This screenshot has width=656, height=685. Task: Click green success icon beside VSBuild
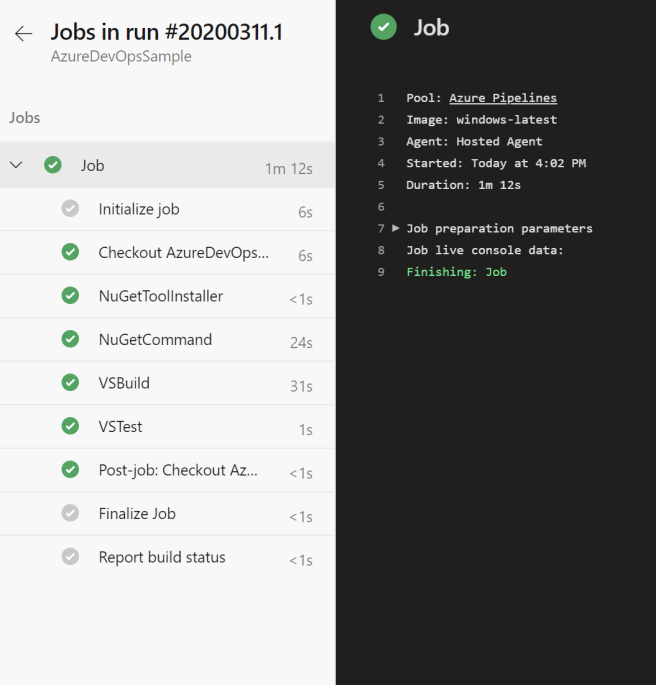coord(70,383)
